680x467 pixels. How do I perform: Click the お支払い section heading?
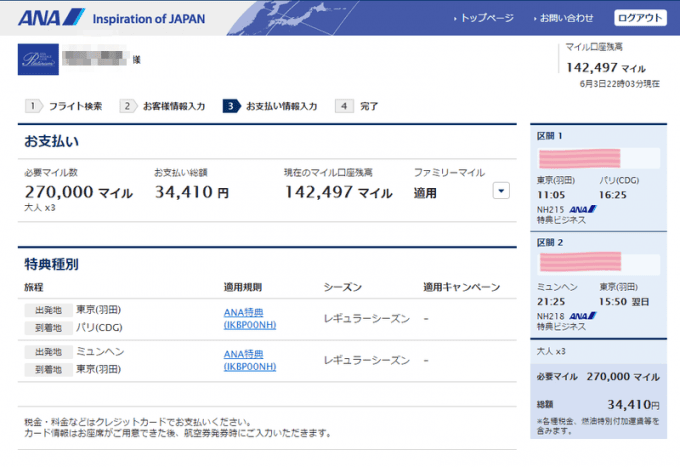coord(51,141)
